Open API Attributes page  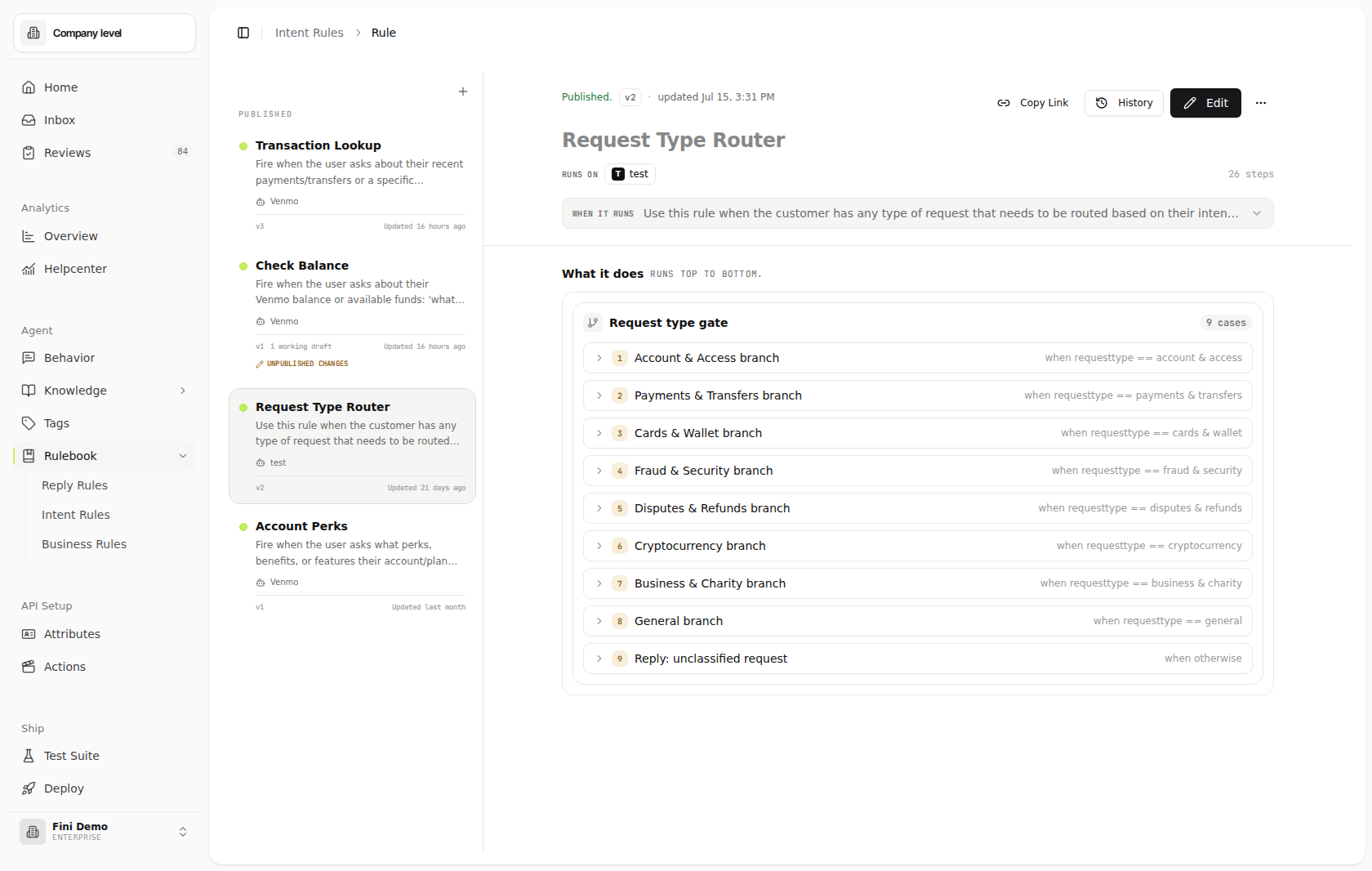point(105,634)
